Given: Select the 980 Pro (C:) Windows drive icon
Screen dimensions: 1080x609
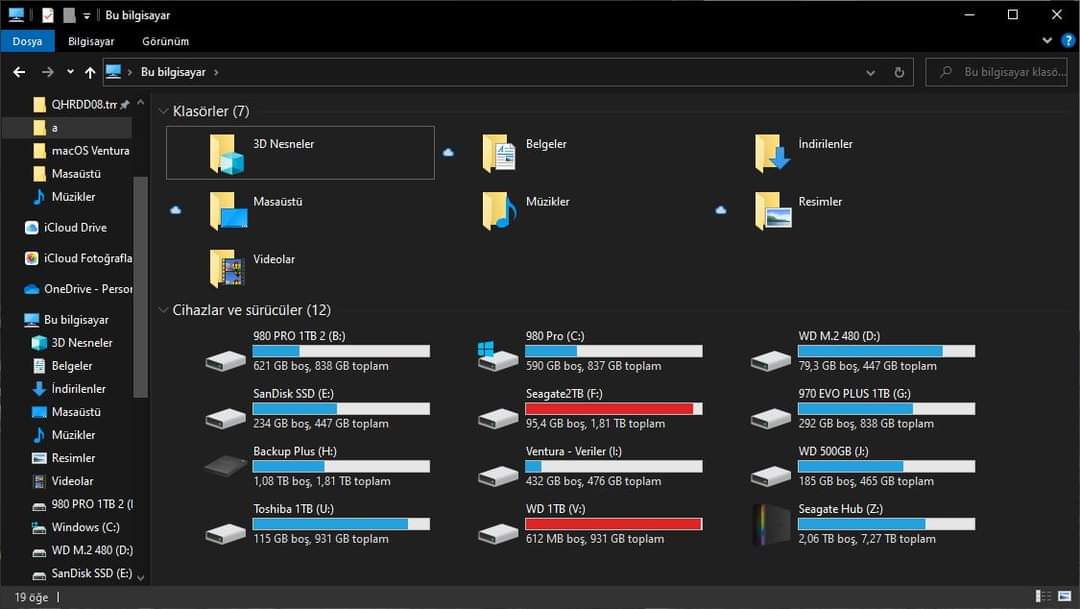Looking at the screenshot, I should pyautogui.click(x=497, y=356).
